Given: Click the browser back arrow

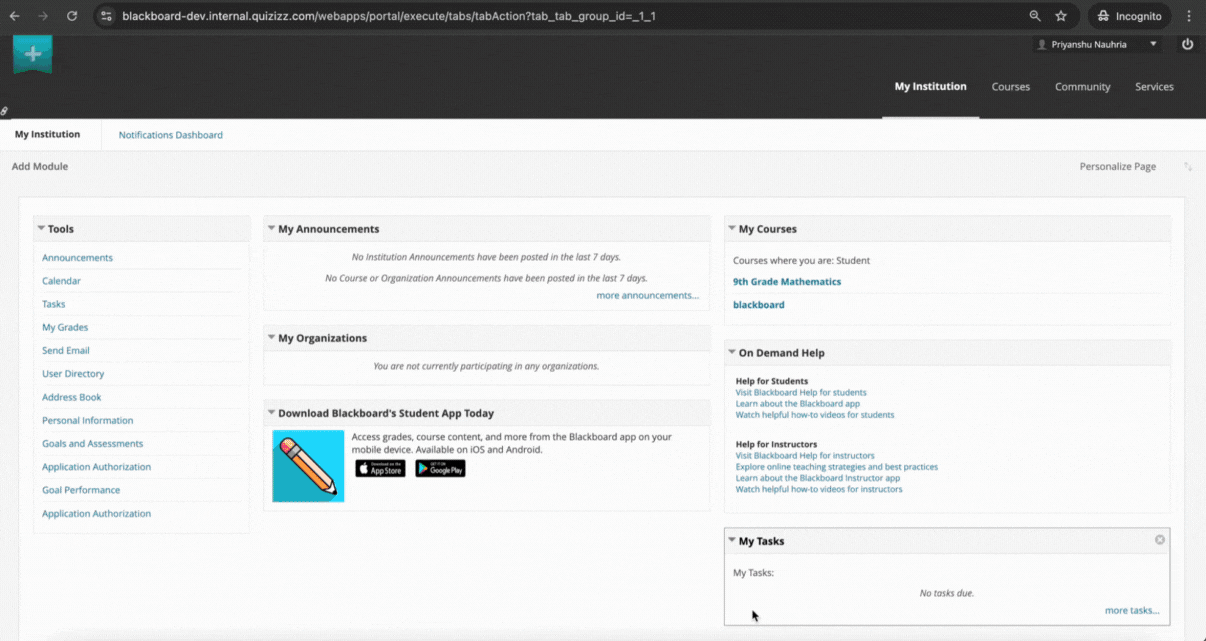Looking at the screenshot, I should [14, 16].
